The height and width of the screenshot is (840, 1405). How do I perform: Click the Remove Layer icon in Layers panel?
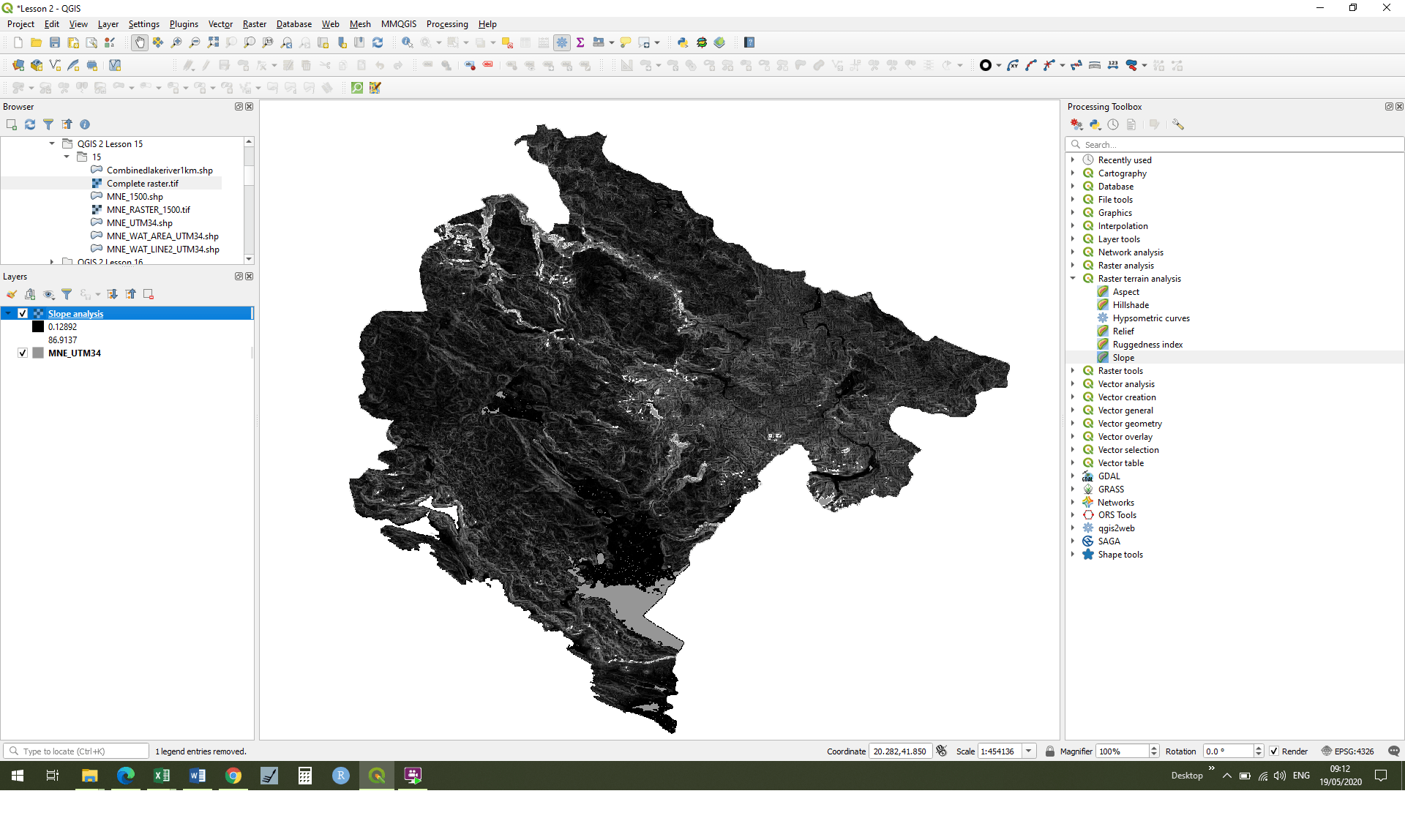(149, 294)
